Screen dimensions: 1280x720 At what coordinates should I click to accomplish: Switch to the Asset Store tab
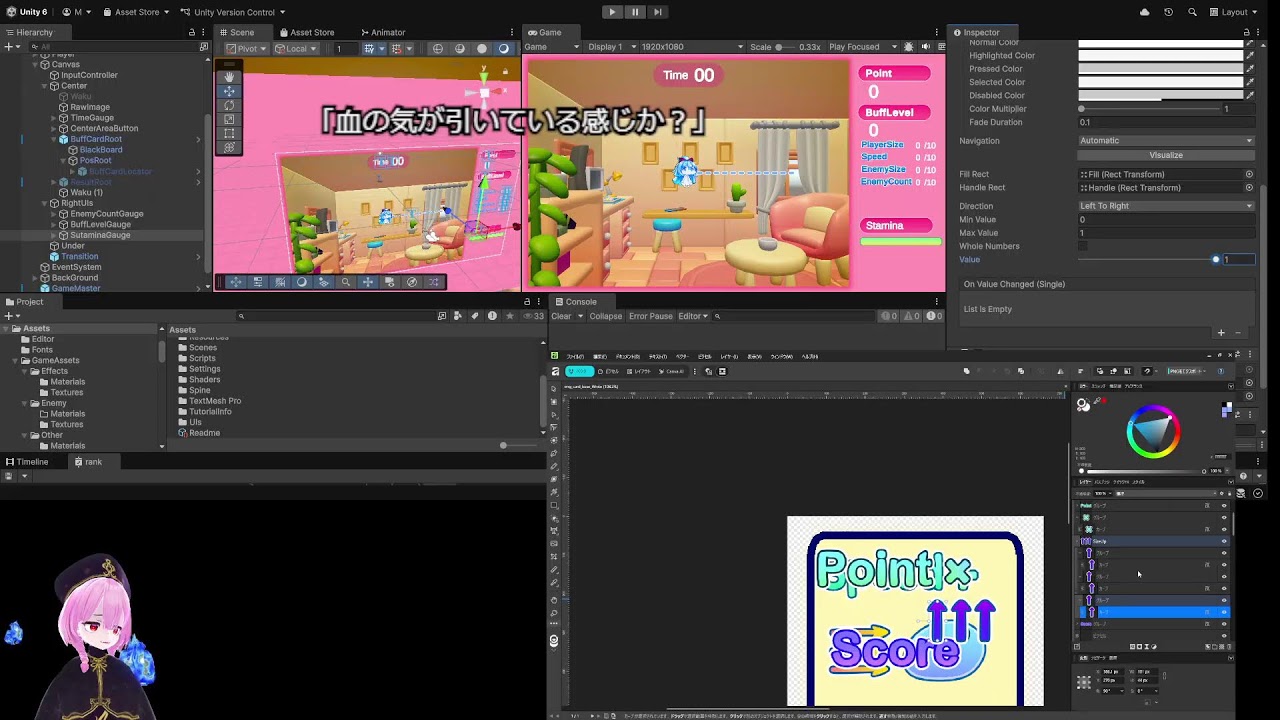coord(305,32)
